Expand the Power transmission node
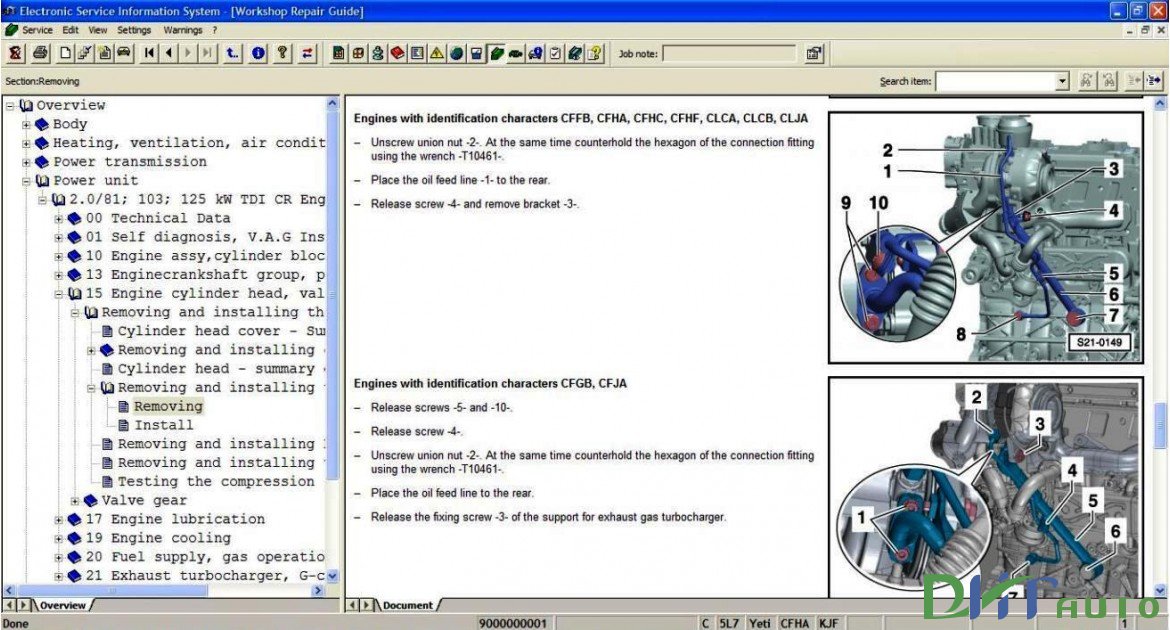1170x630 pixels. 26,162
